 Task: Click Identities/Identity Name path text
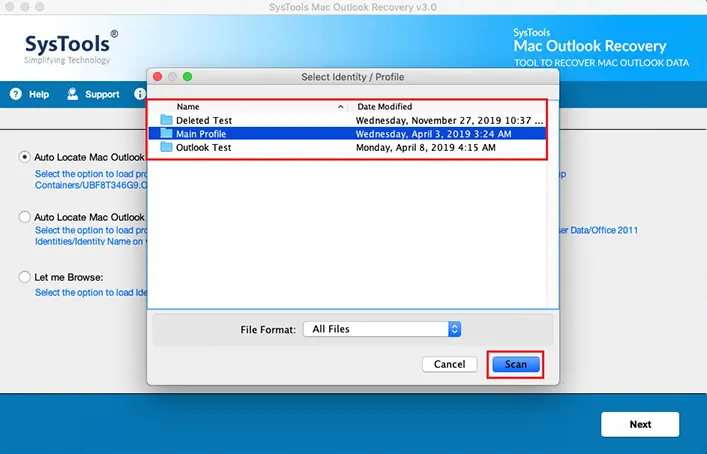pos(89,242)
